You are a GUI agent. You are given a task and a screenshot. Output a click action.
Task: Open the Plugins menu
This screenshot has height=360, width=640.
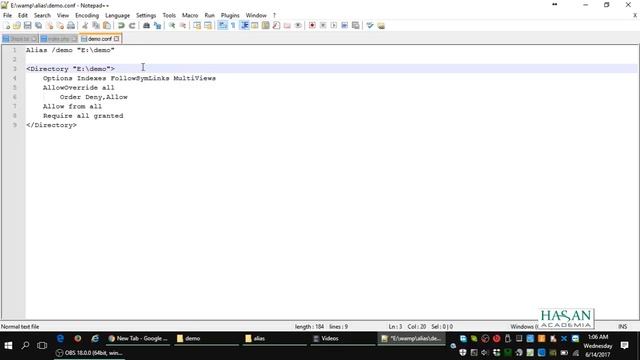(230, 15)
